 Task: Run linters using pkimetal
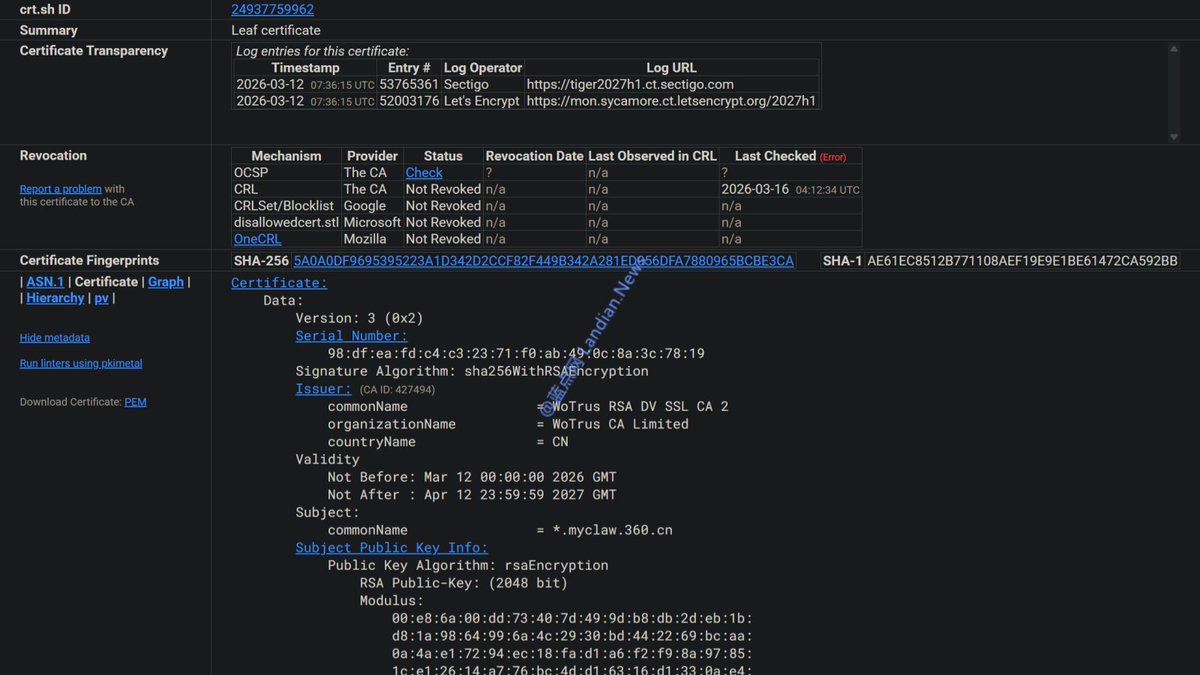81,362
